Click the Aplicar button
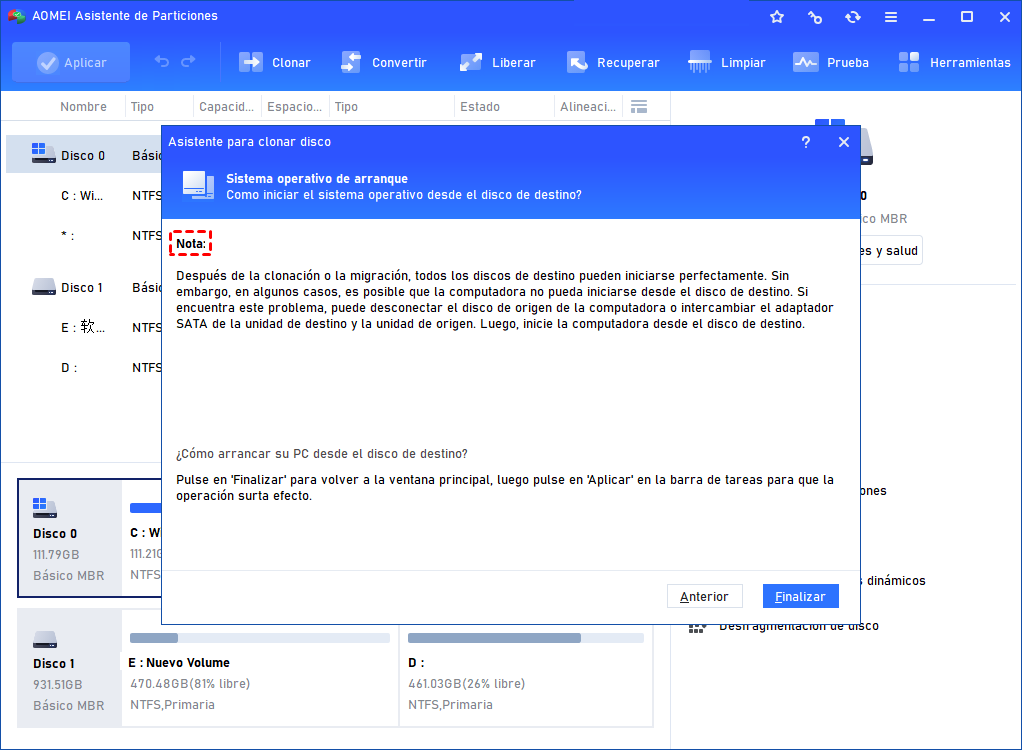Image resolution: width=1022 pixels, height=750 pixels. [71, 63]
